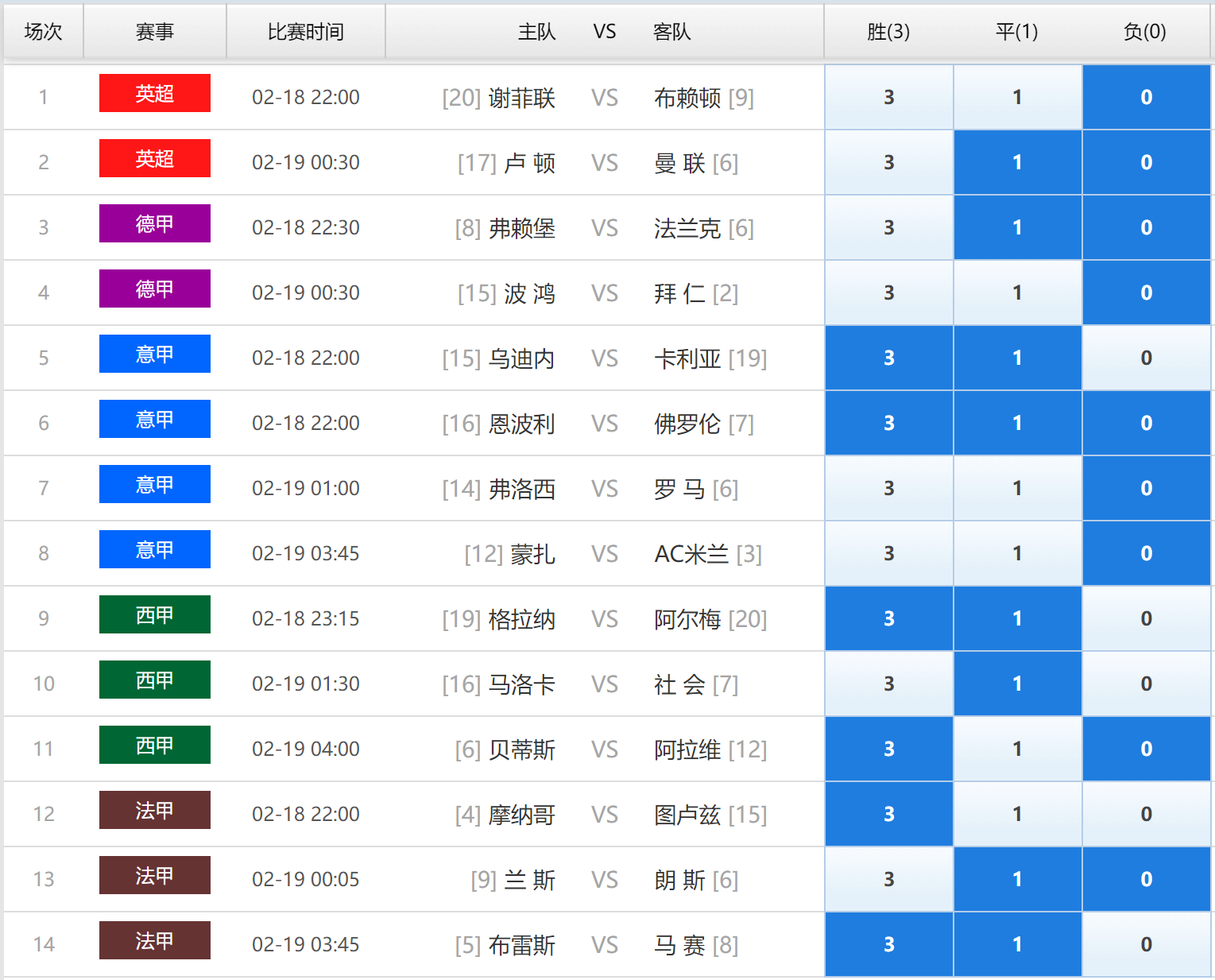The width and height of the screenshot is (1215, 980).
Task: Click the 法甲 tag for 布雷斯 match
Action: pyautogui.click(x=155, y=940)
